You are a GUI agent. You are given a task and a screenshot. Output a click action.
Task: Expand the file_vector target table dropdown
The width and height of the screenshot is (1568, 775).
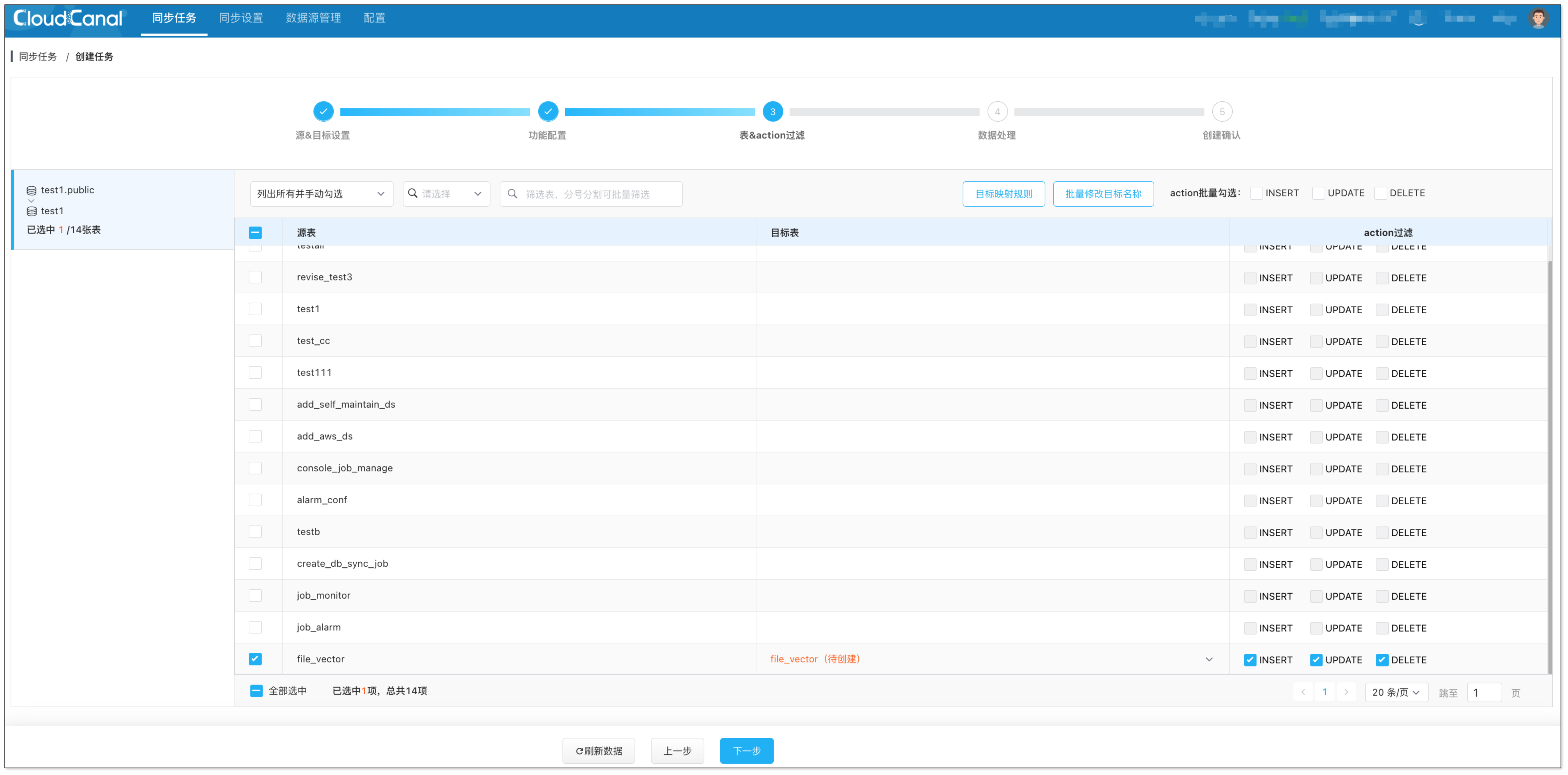(x=1209, y=659)
